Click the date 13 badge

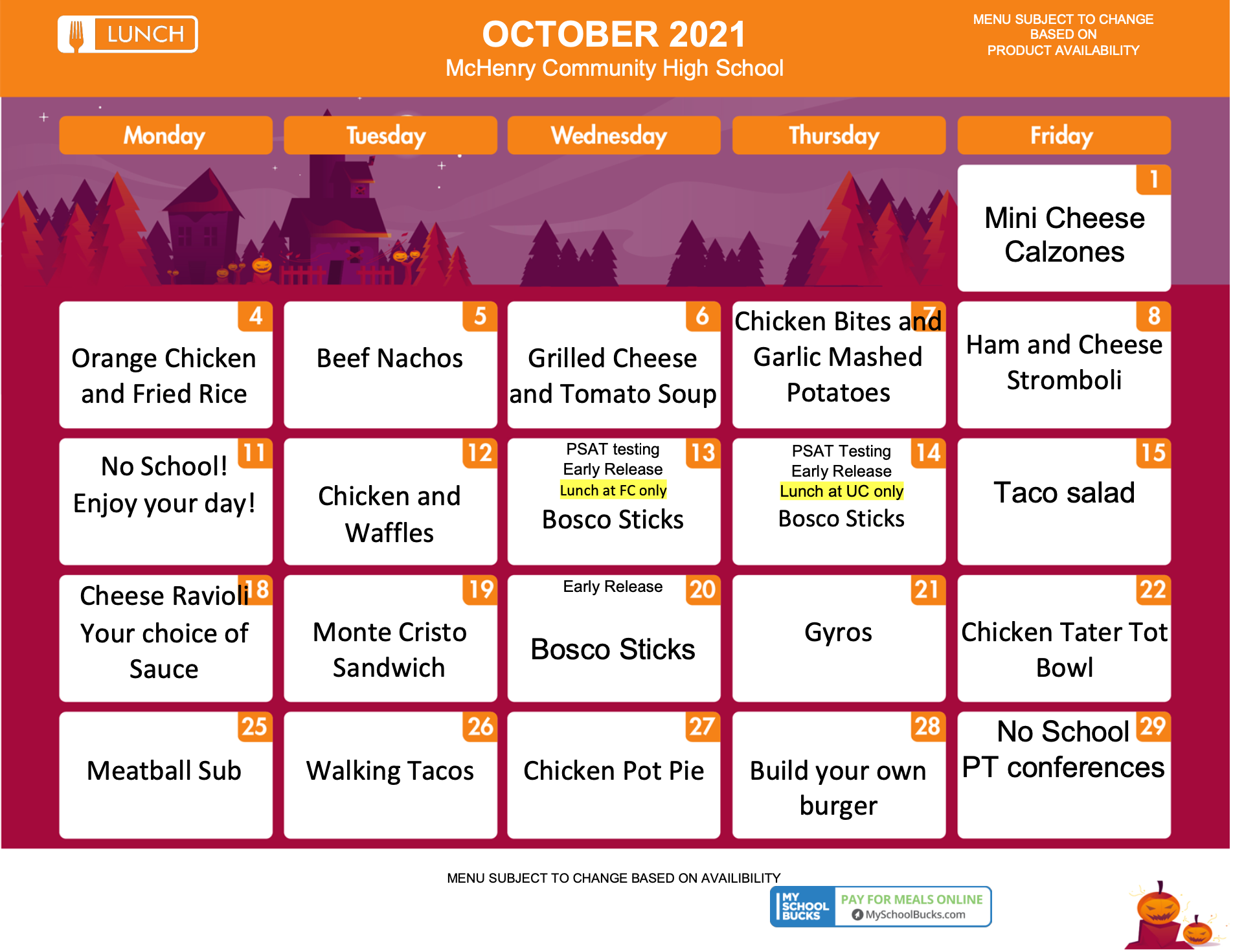tap(703, 453)
